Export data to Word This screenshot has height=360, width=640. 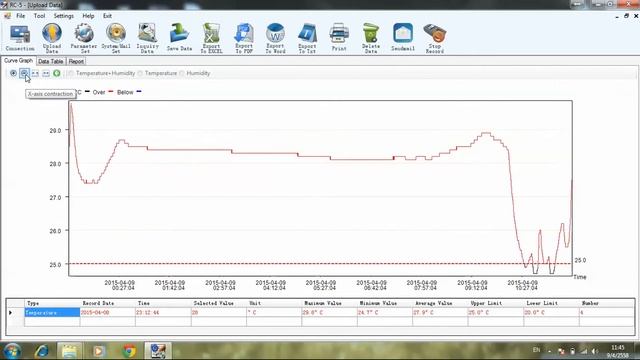point(276,38)
